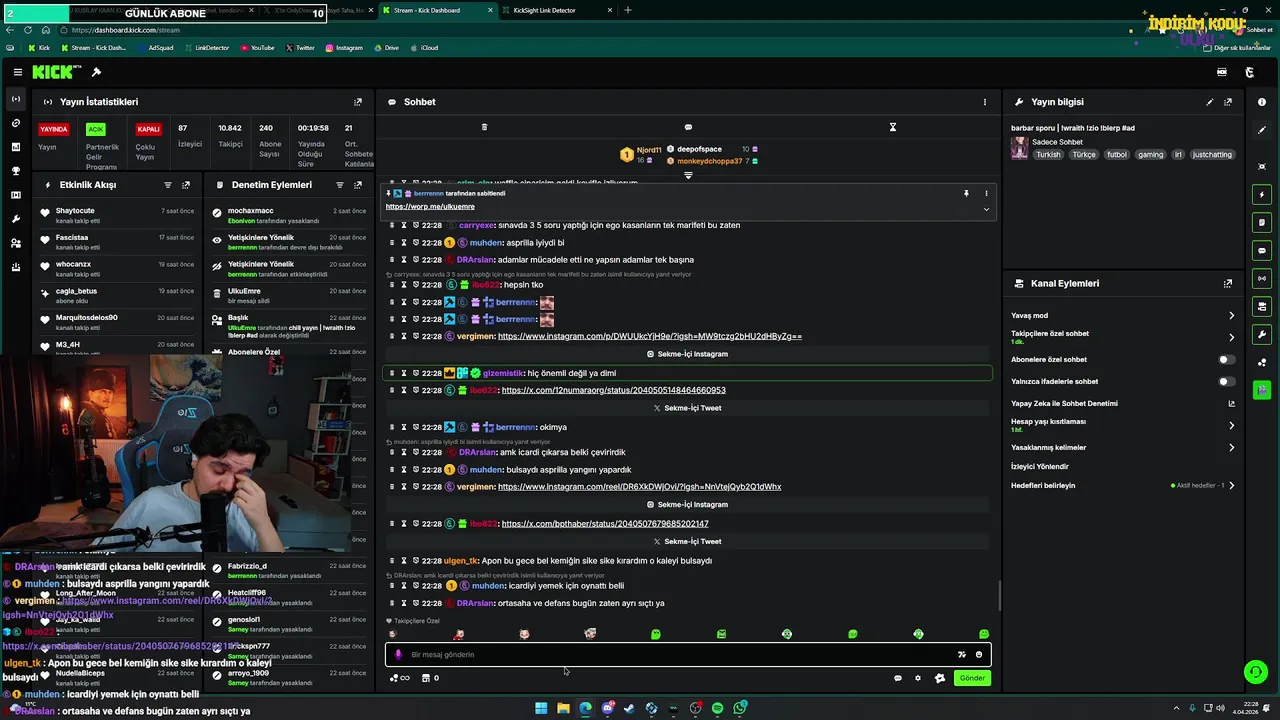Open the x.com 12numaraorg status link
Image resolution: width=1280 pixels, height=720 pixels.
pyautogui.click(x=613, y=390)
